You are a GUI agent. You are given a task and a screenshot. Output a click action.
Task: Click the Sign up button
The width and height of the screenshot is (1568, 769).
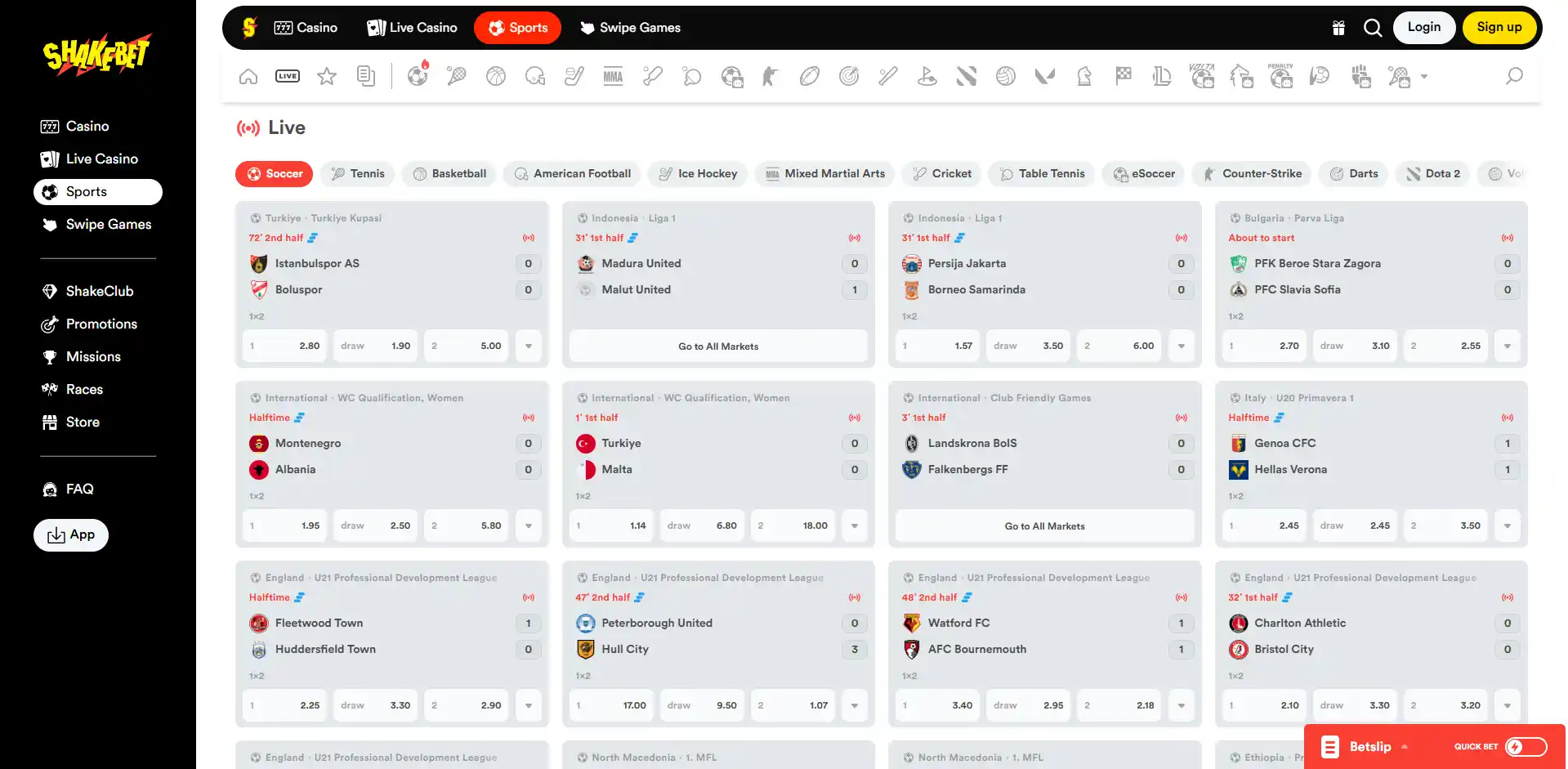(1499, 27)
